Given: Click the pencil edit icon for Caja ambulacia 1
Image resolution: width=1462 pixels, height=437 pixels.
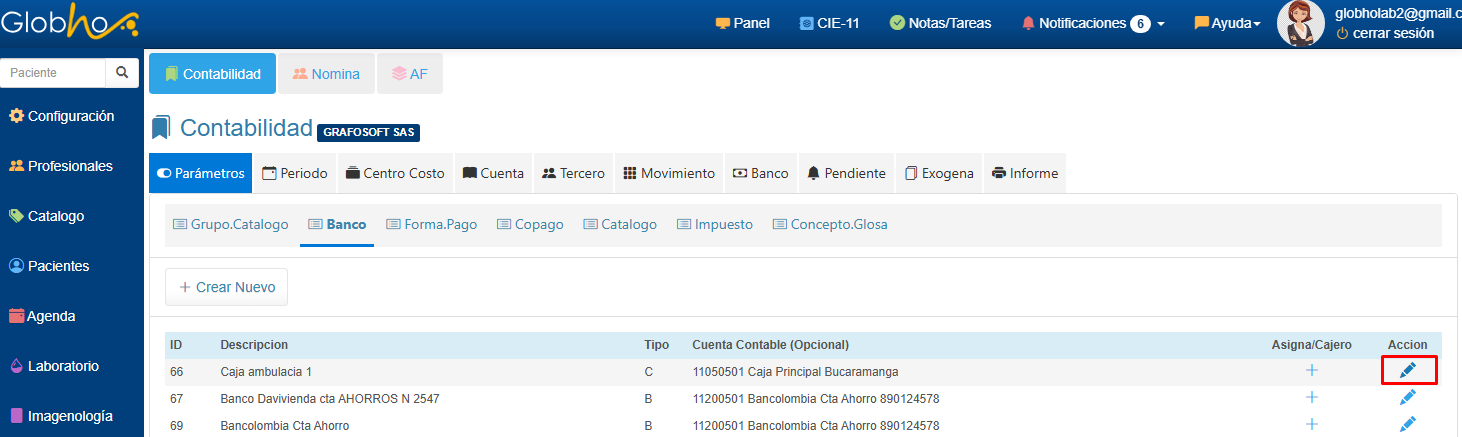Looking at the screenshot, I should (x=1408, y=371).
